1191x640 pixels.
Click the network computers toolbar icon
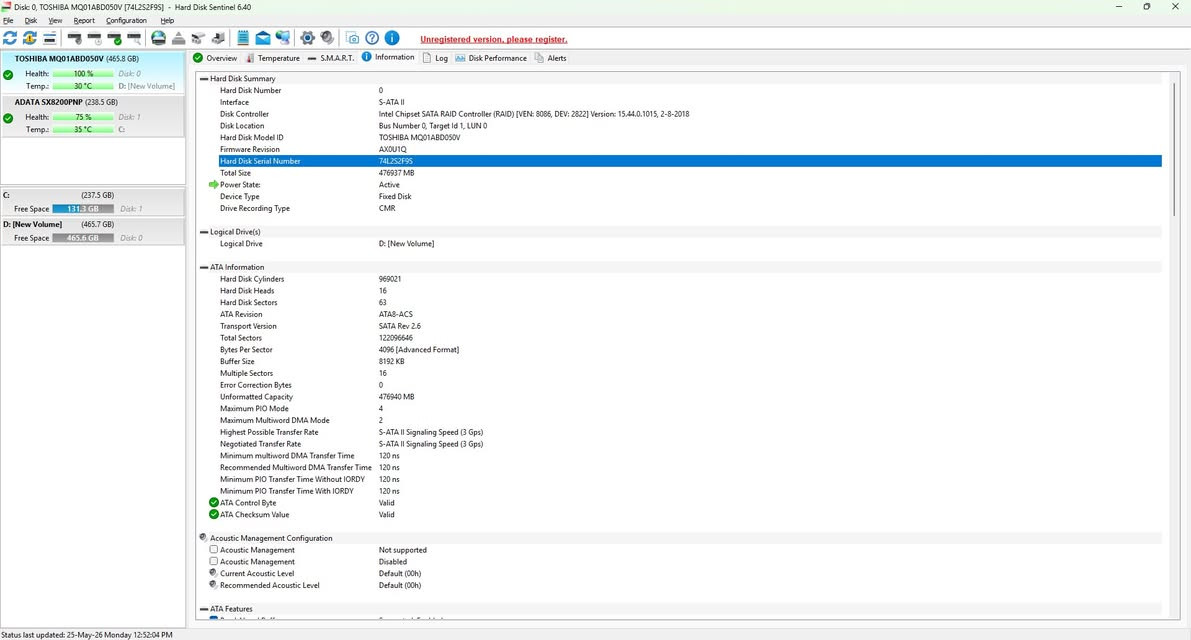(x=283, y=38)
